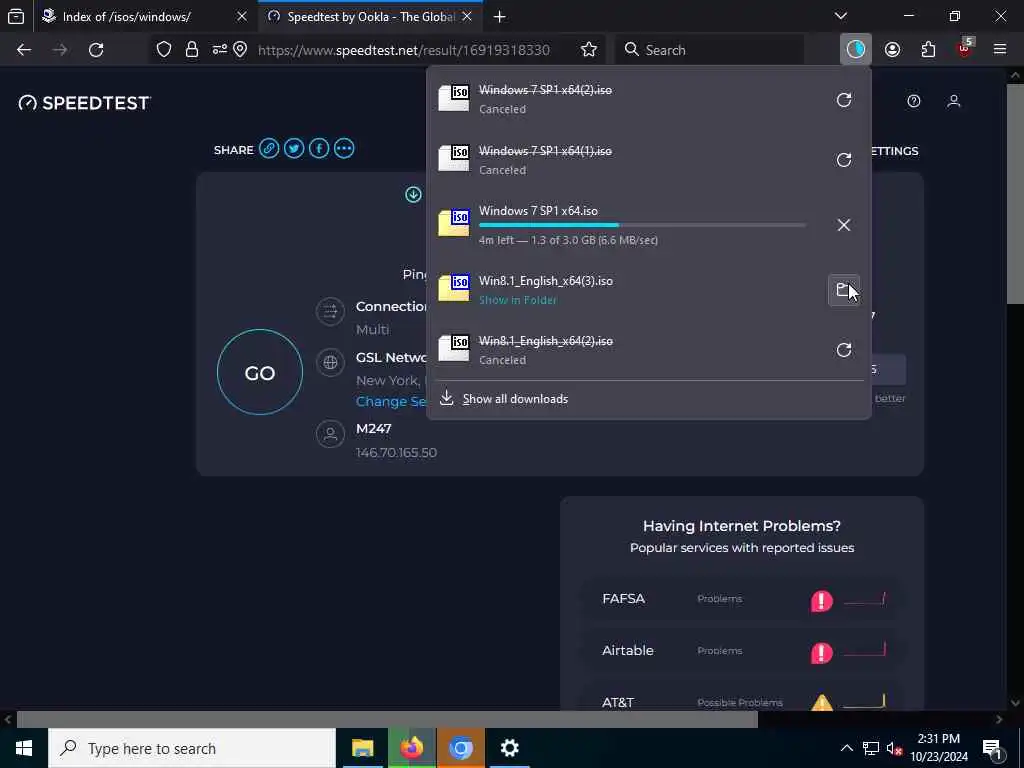Expand the list all tabs dropdown
1024x768 pixels.
(x=841, y=16)
